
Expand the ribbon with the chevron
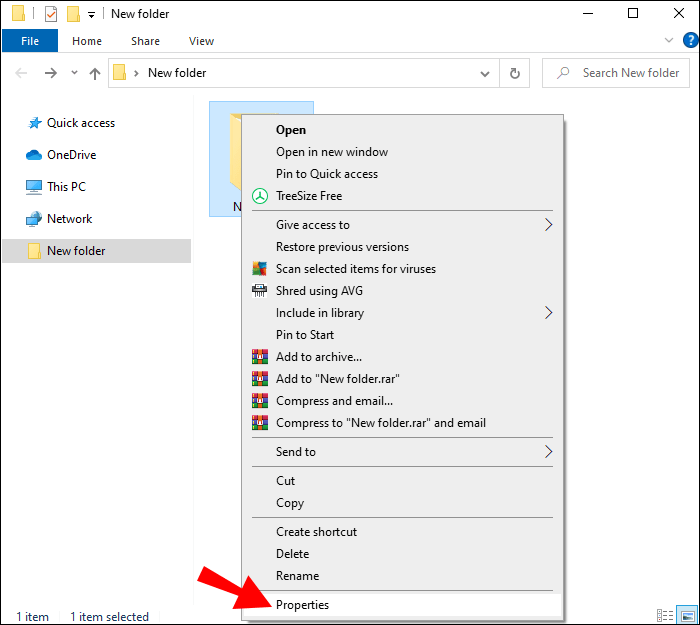[668, 40]
